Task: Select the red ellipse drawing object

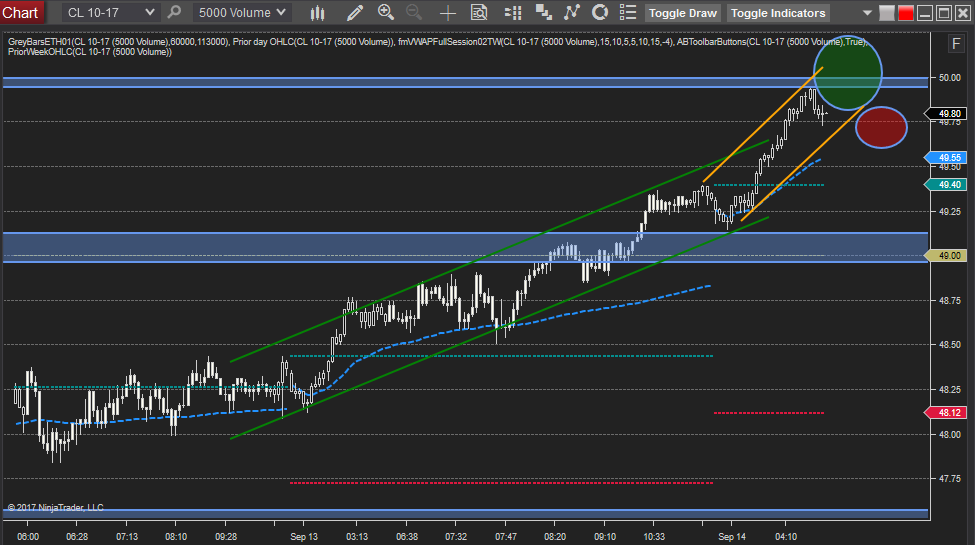Action: pos(881,127)
